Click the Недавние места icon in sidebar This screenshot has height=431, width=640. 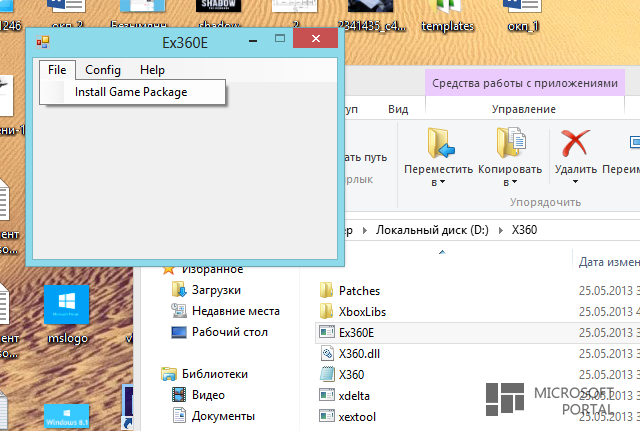[x=179, y=311]
